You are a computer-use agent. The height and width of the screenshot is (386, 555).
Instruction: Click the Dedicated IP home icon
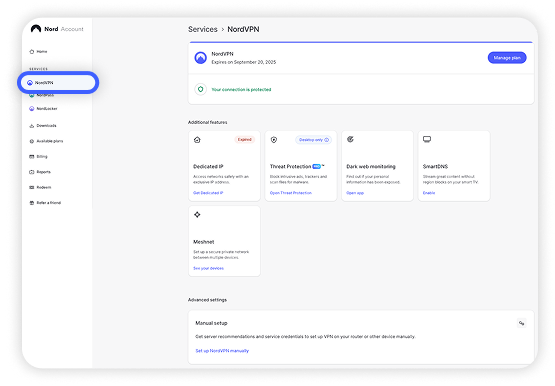[x=197, y=140]
